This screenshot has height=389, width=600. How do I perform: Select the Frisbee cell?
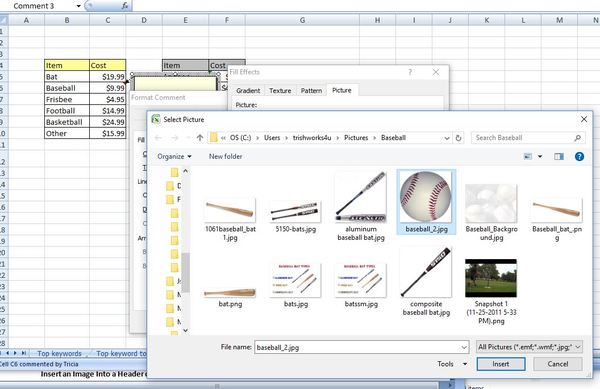(67, 99)
